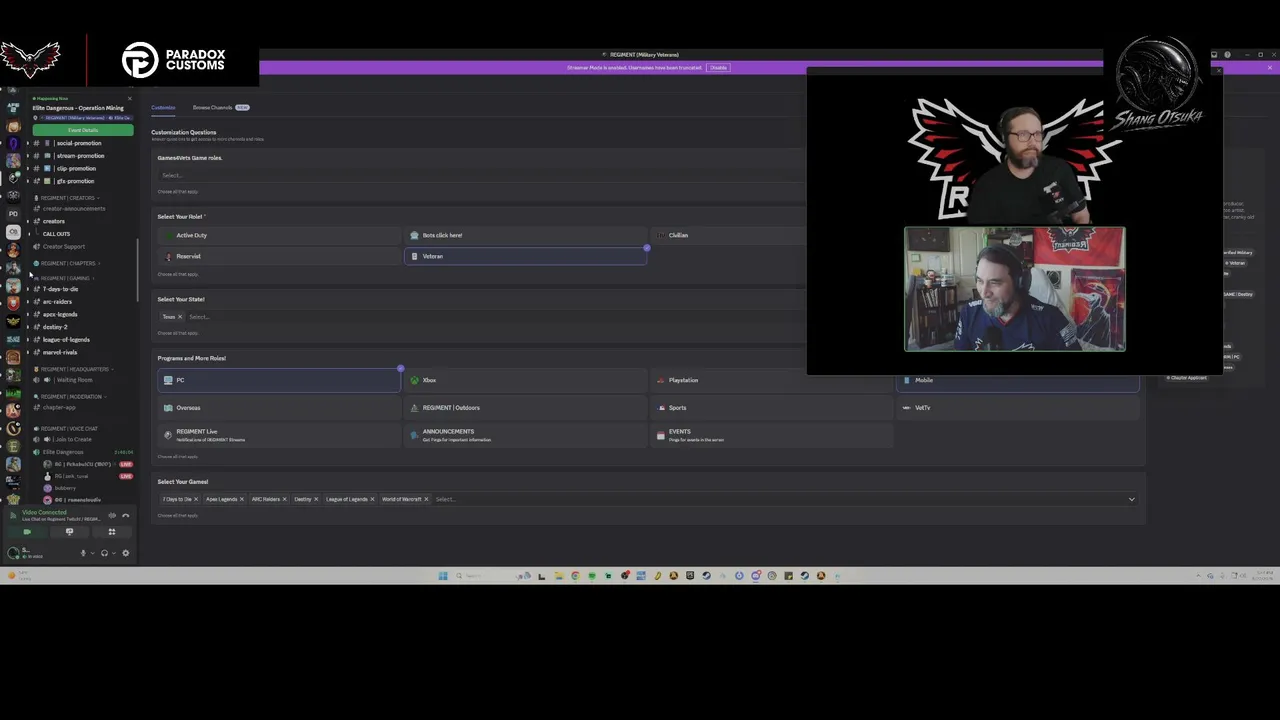Viewport: 1280px width, 720px height.
Task: Remove the League of Legends game tag
Action: (372, 499)
